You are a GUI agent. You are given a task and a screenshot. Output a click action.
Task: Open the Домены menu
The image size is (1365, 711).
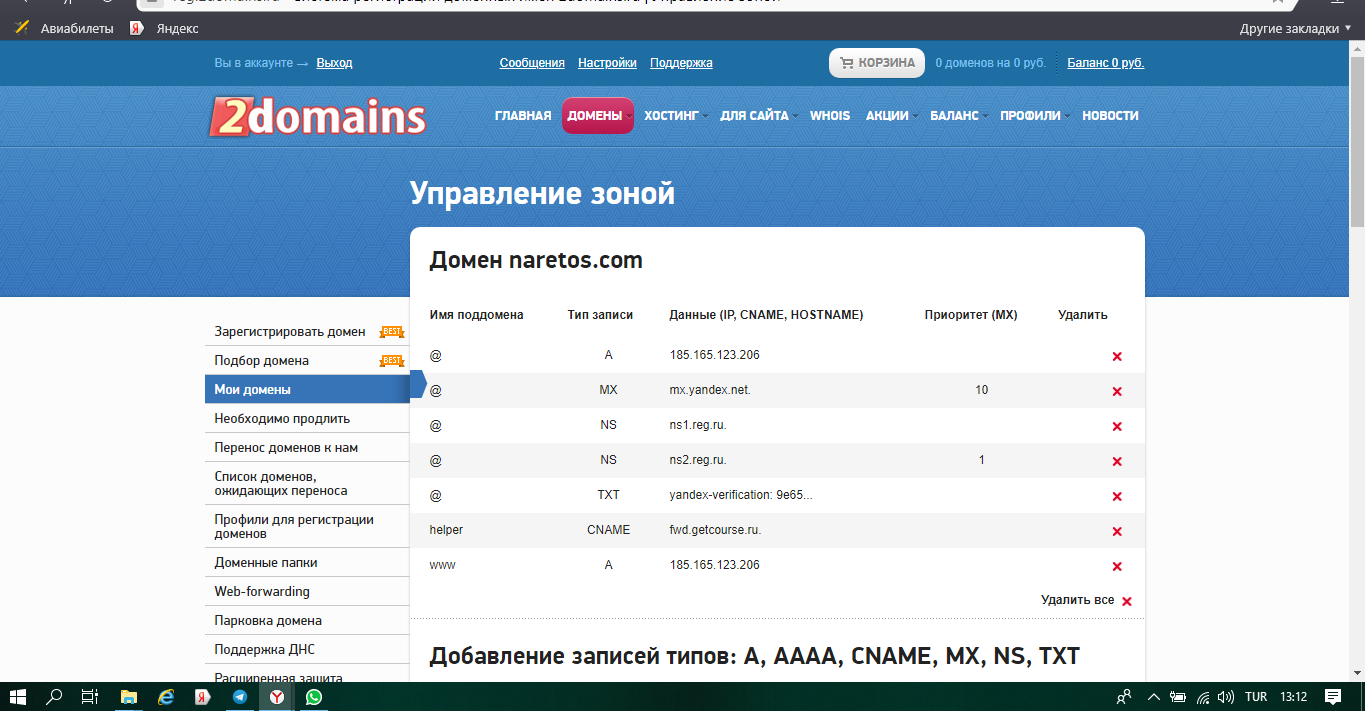point(598,116)
